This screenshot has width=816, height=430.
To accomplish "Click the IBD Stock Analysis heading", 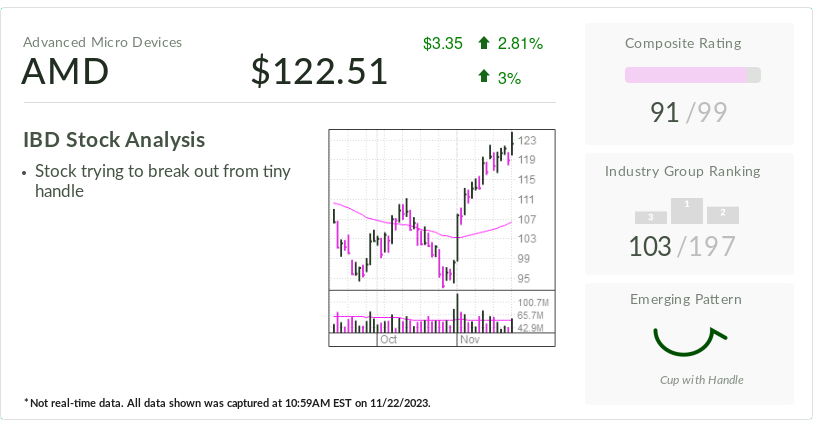I will click(114, 140).
